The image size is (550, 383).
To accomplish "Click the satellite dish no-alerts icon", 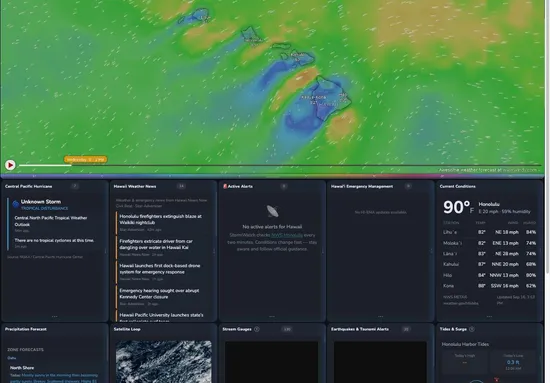I will click(x=272, y=211).
